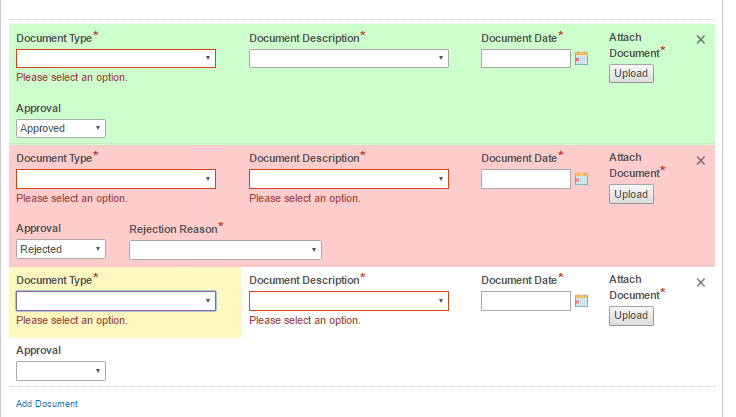Open calendar picker in bottom document row
The width and height of the screenshot is (736, 417).
581,301
